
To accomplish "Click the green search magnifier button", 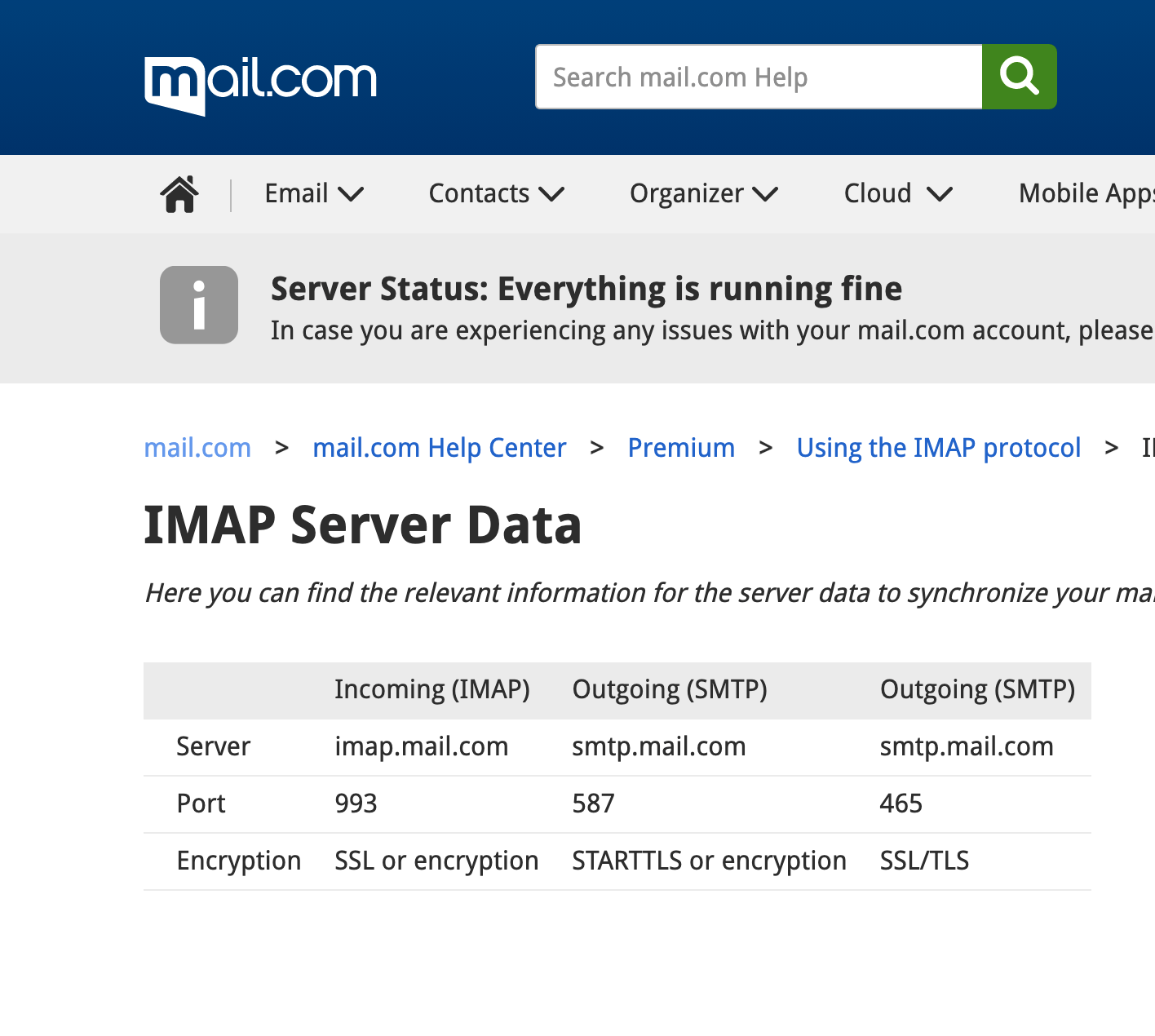I will 1020,77.
